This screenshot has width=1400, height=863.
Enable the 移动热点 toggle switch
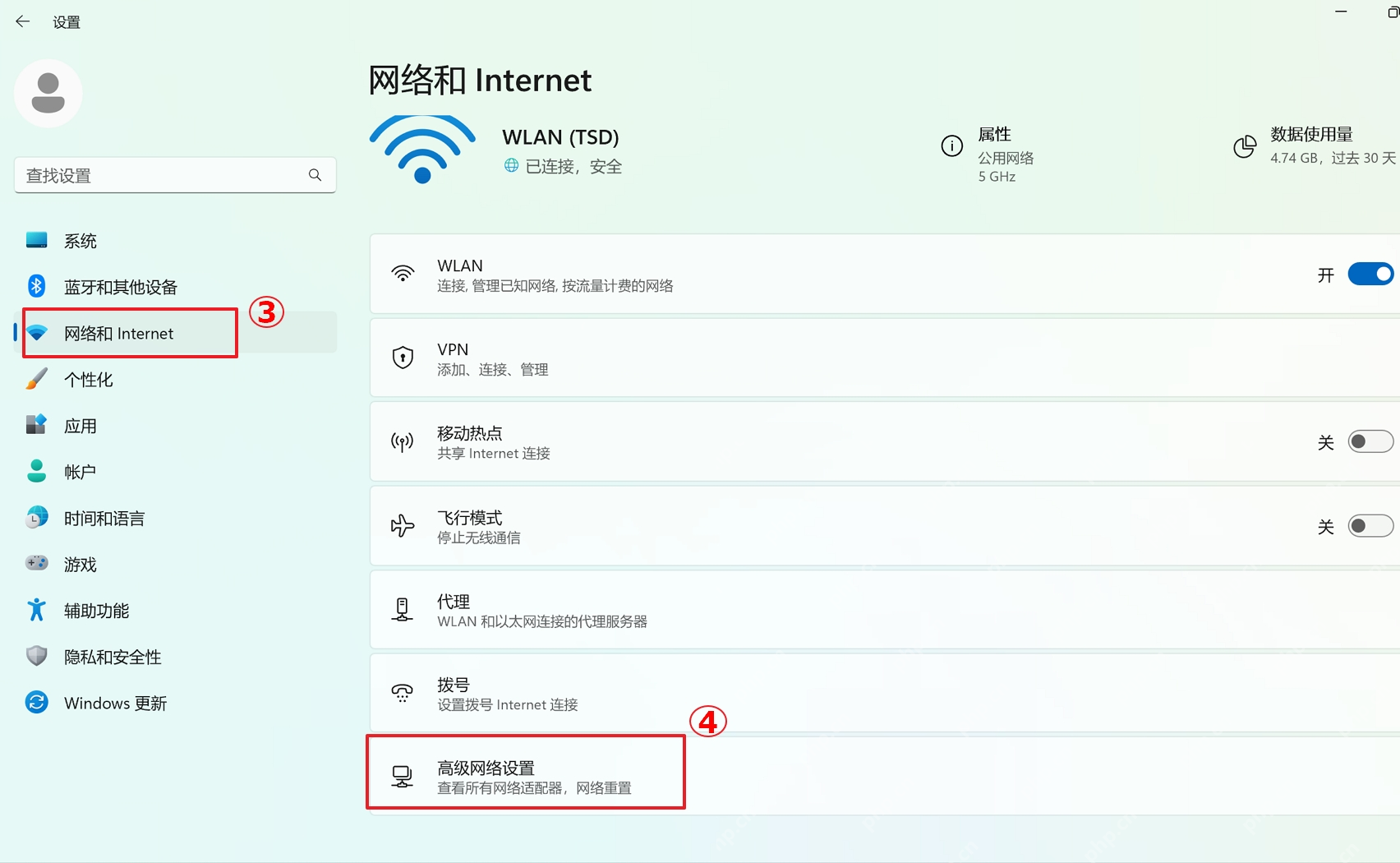click(1370, 441)
